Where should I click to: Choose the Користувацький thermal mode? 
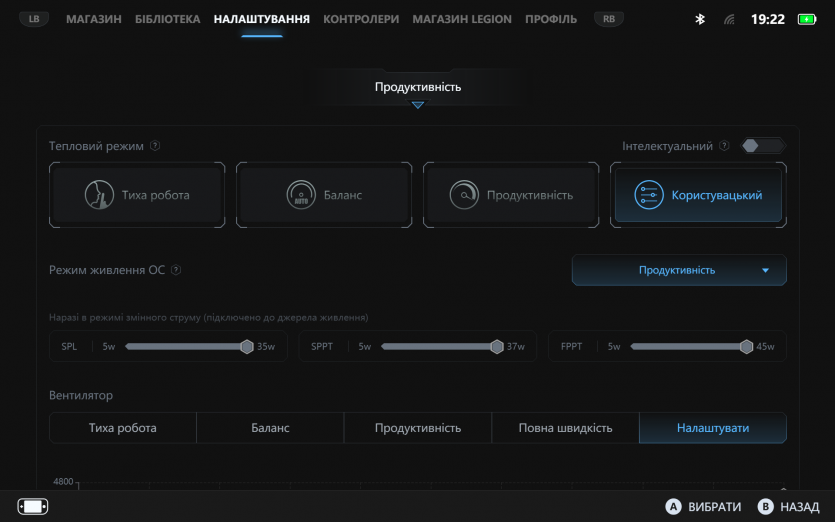pyautogui.click(x=698, y=195)
